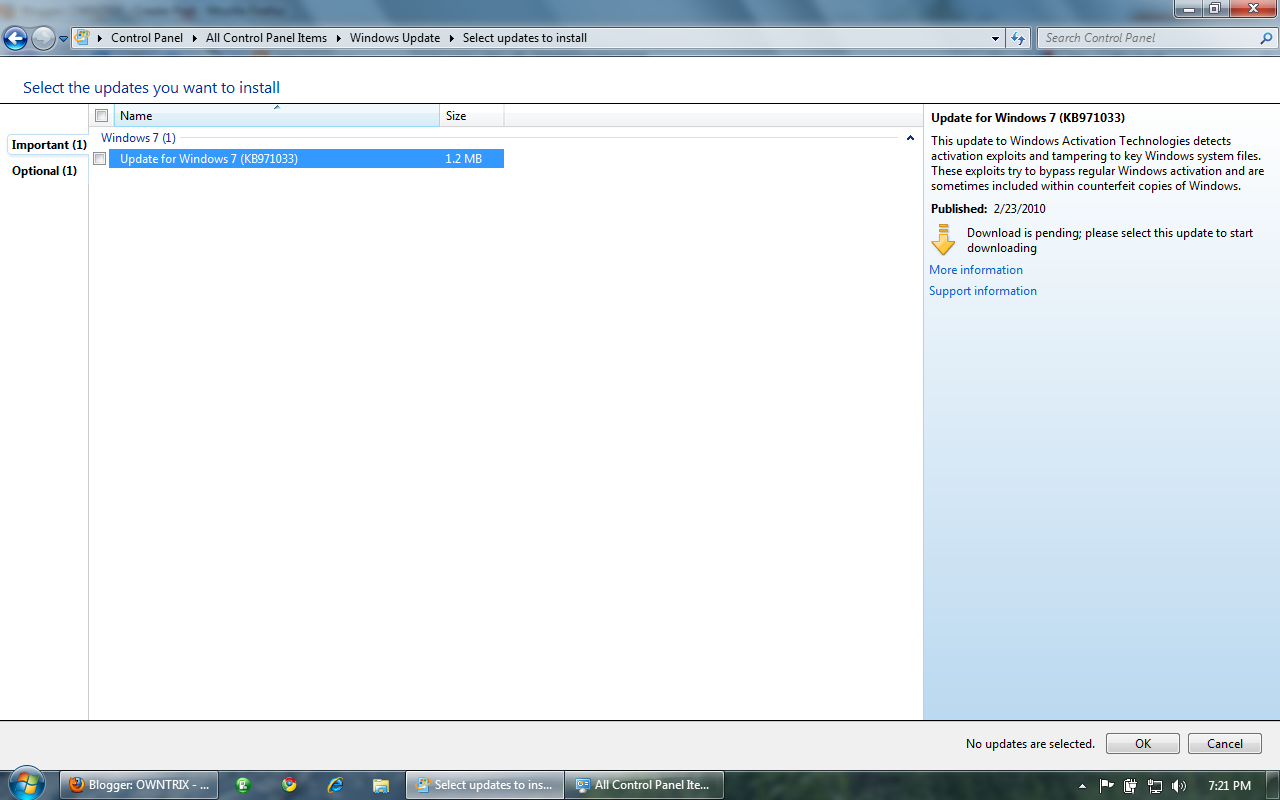Click the pending download arrow icon
The width and height of the screenshot is (1280, 800).
click(x=941, y=239)
